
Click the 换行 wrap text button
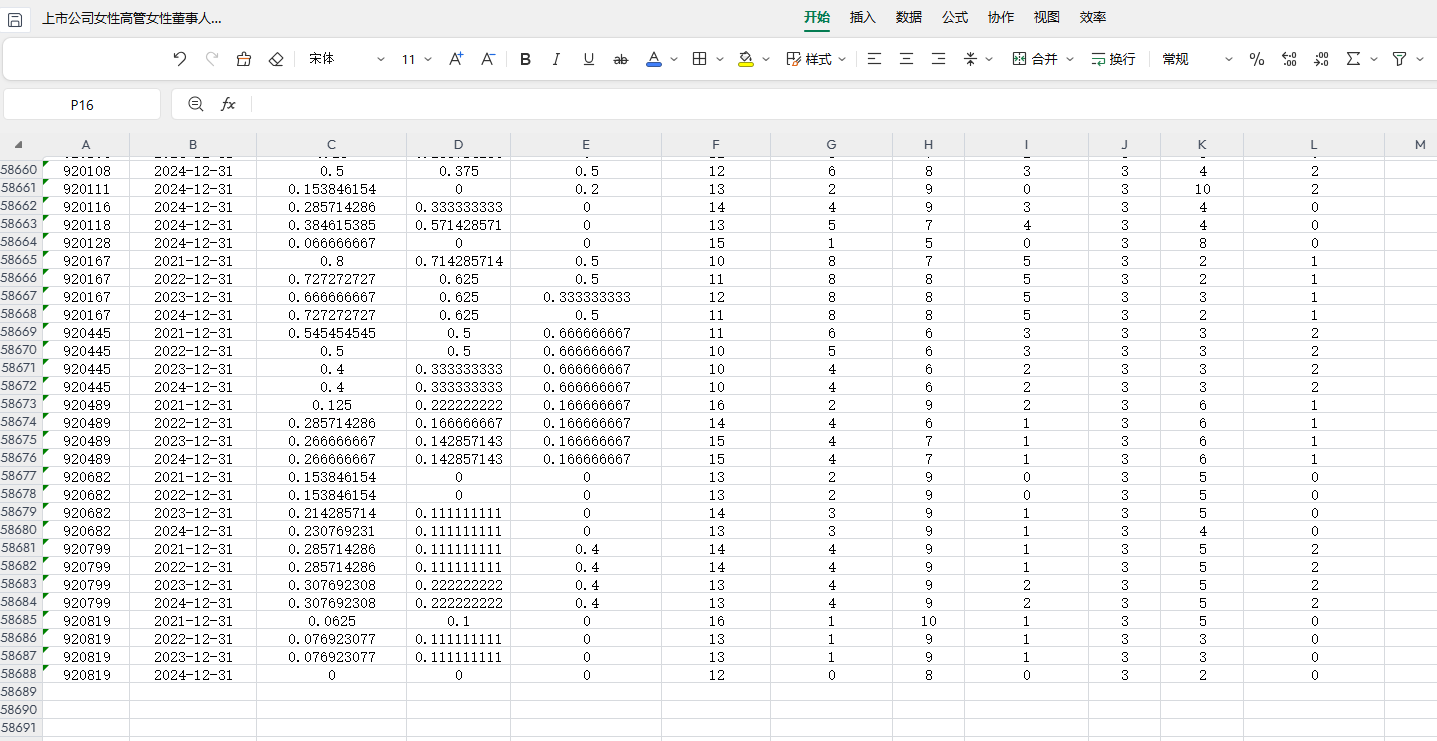pyautogui.click(x=1113, y=60)
